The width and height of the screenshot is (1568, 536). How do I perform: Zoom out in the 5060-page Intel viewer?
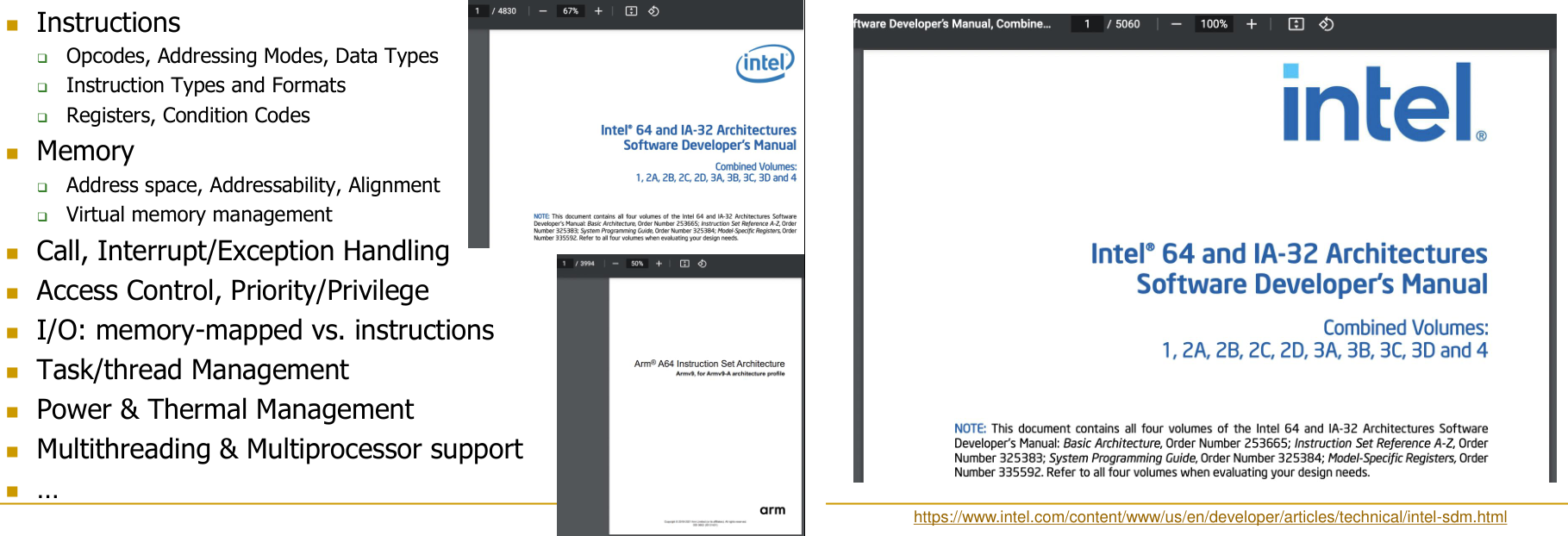[1176, 24]
